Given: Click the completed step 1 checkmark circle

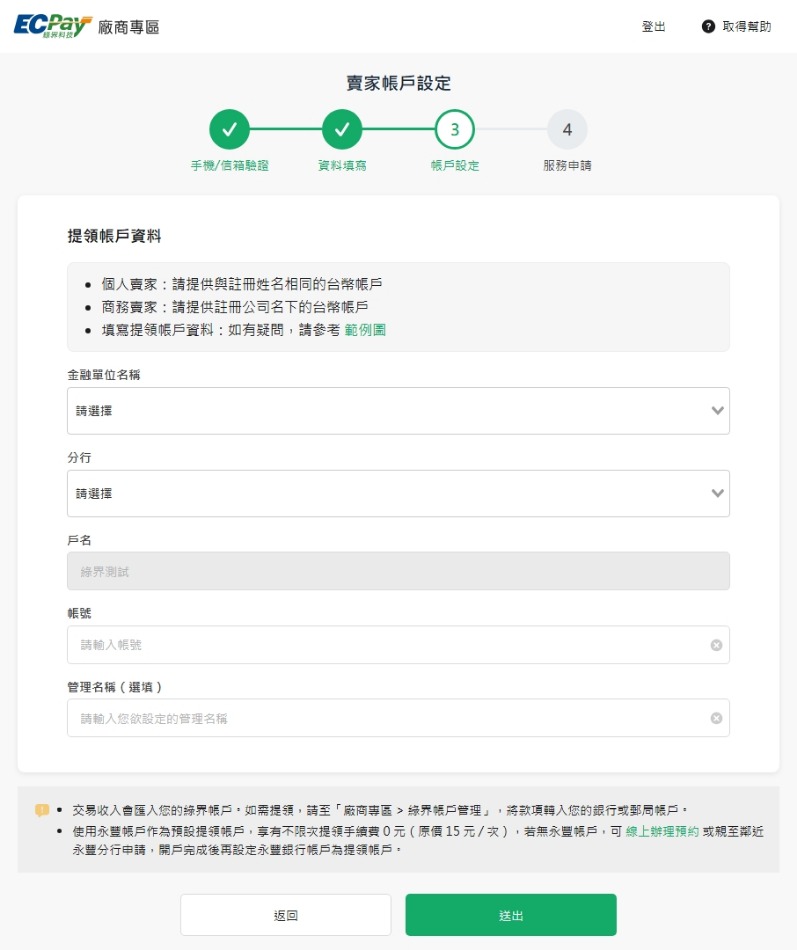Looking at the screenshot, I should point(229,129).
